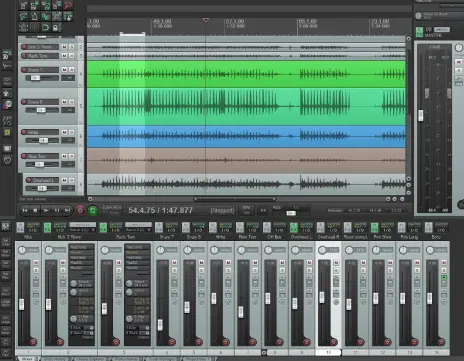Open ReaComp insert on Kick 2 Room strip
The image size is (464, 361).
[82, 247]
